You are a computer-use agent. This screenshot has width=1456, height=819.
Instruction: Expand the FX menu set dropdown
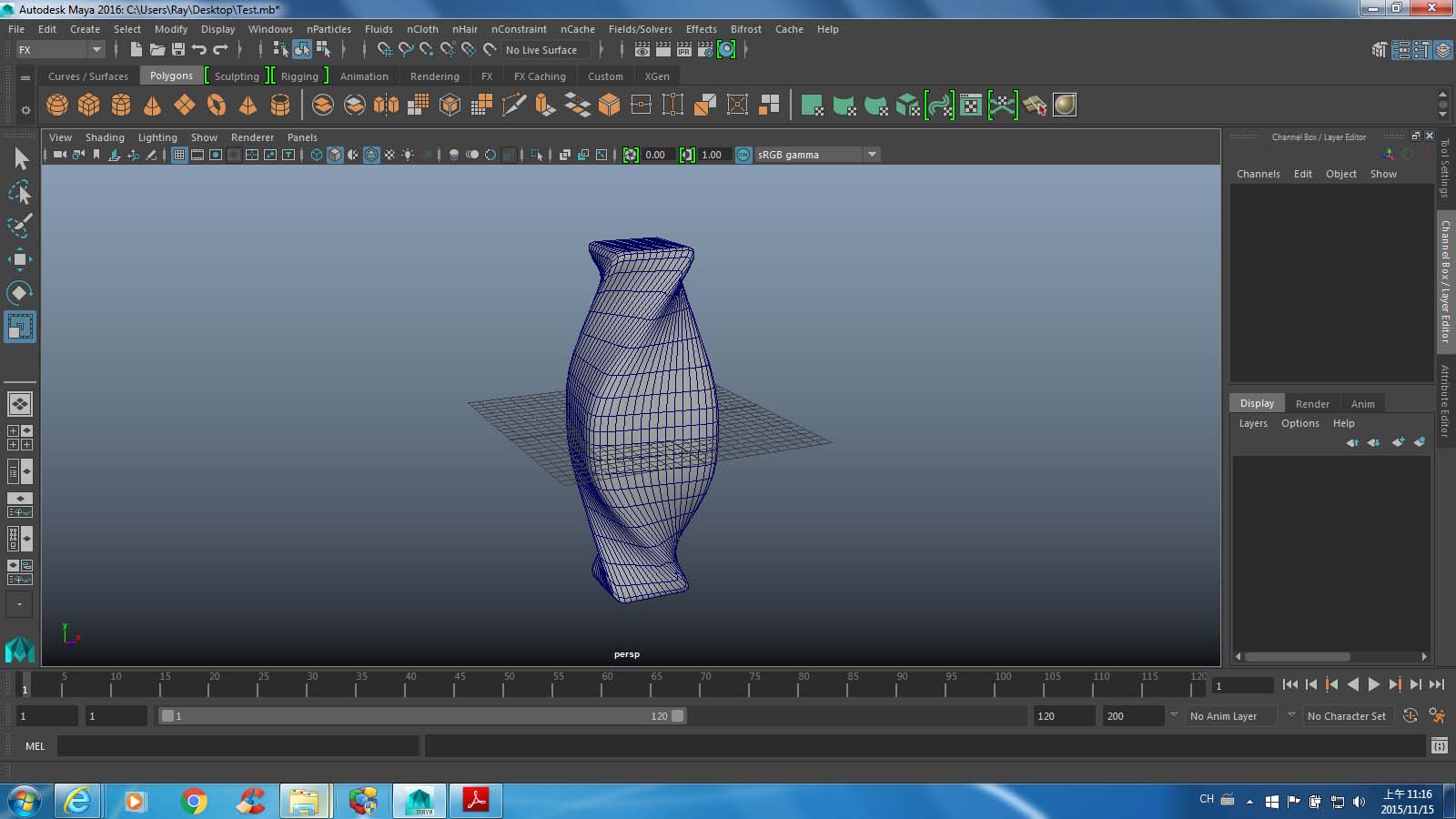(x=96, y=49)
